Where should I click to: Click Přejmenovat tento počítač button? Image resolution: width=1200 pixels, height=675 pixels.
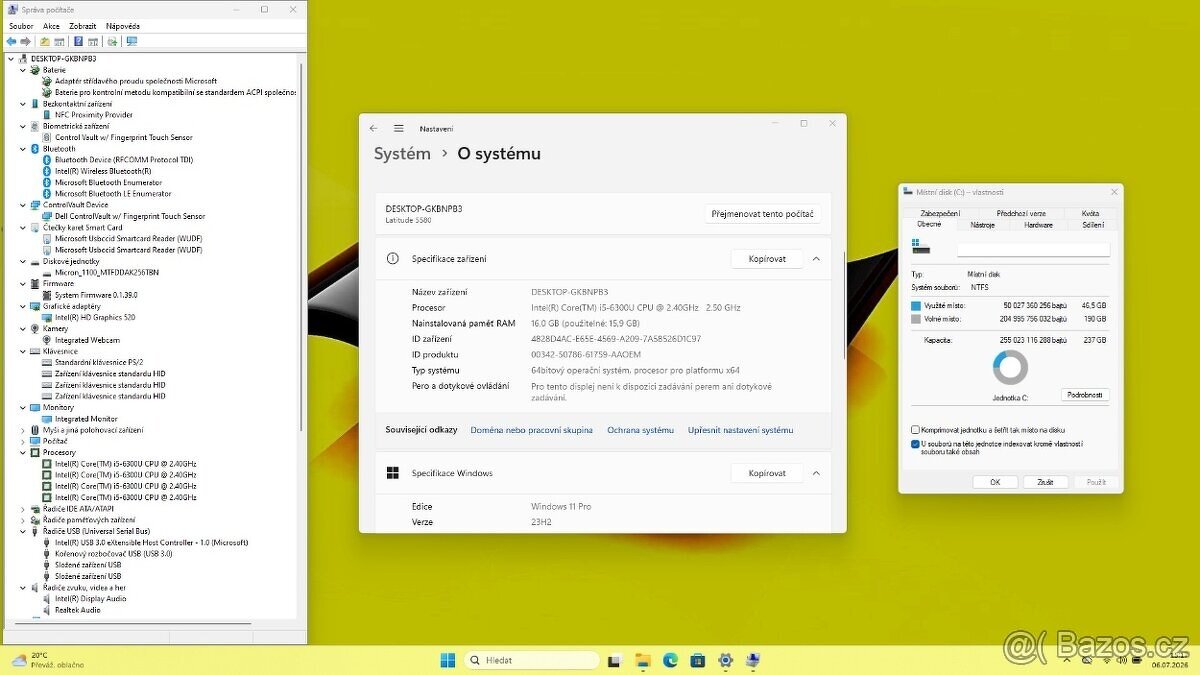[764, 214]
